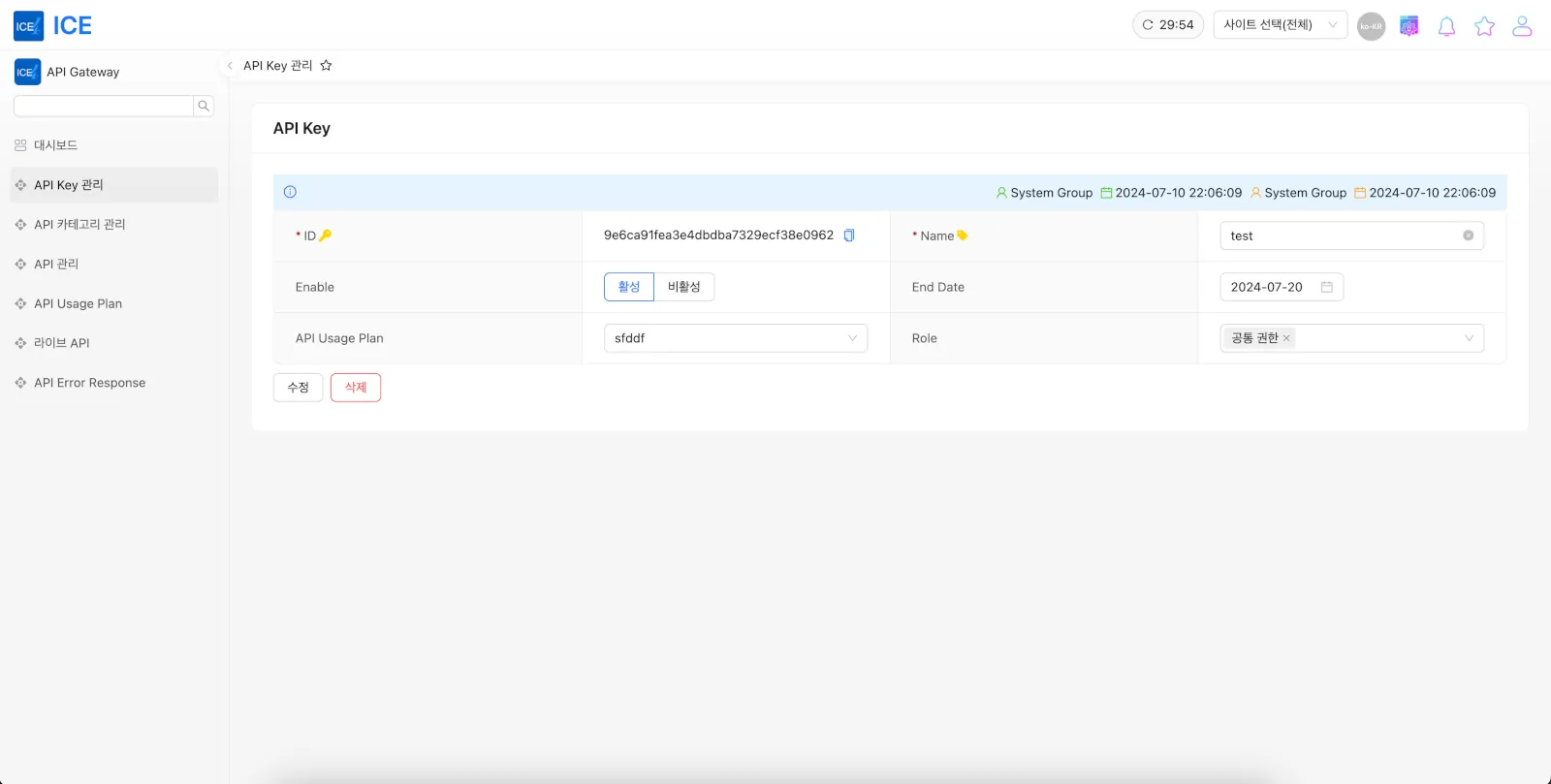Click the info icon in blue banner
Image resolution: width=1551 pixels, height=784 pixels.
[x=290, y=192]
